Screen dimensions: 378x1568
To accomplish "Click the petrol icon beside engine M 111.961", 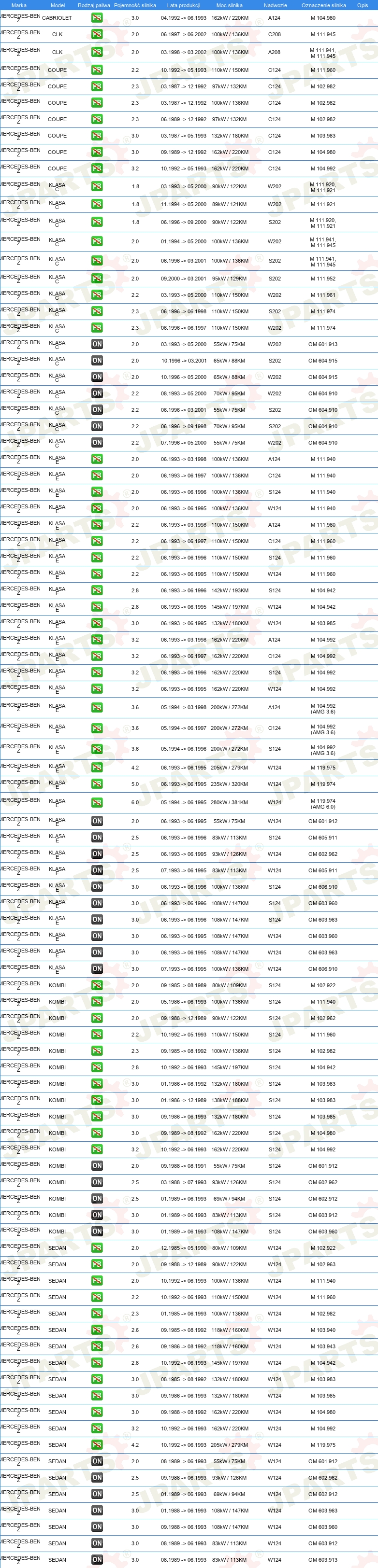I will (97, 295).
